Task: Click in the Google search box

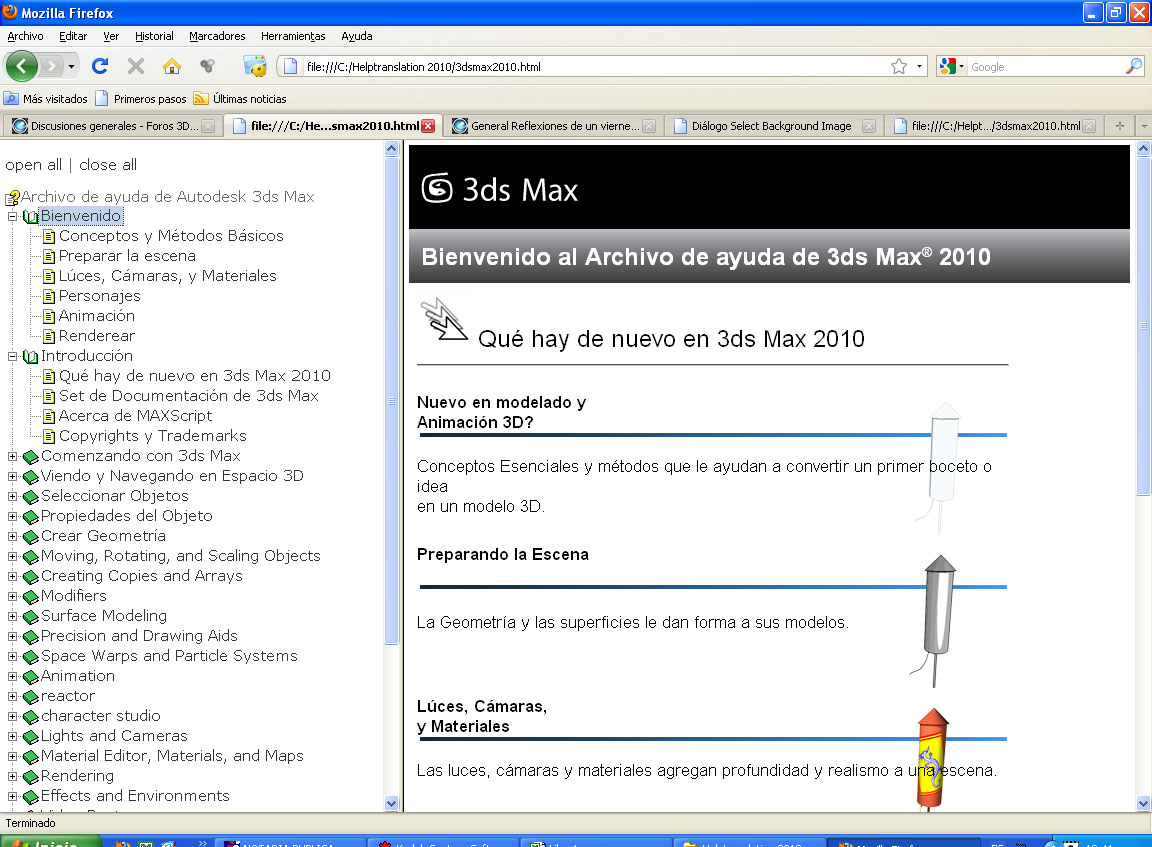Action: pyautogui.click(x=1046, y=67)
